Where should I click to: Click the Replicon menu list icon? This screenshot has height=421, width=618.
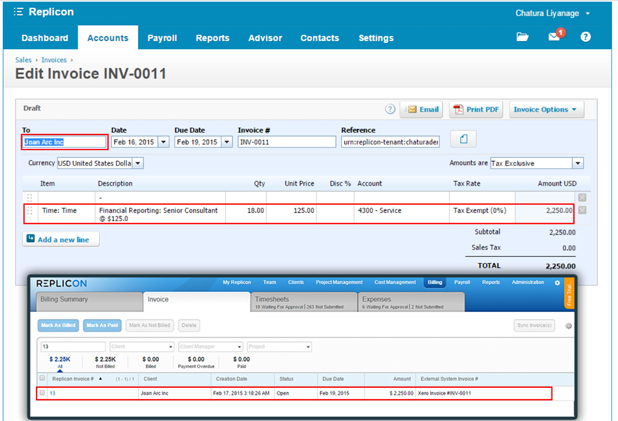18,12
